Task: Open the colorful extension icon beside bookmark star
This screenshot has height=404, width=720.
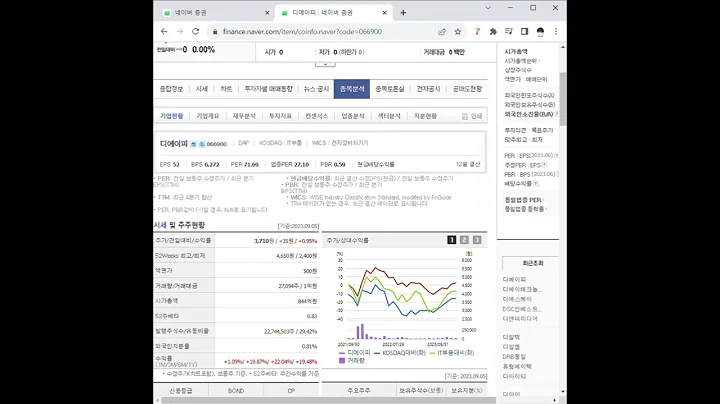Action: click(477, 31)
